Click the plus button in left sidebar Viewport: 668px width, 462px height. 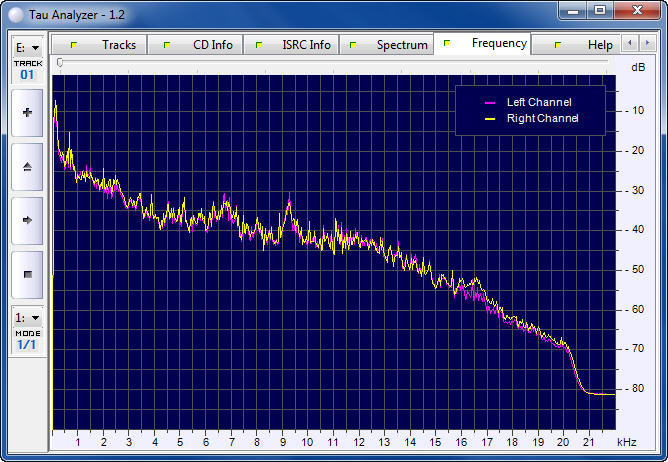pyautogui.click(x=27, y=113)
